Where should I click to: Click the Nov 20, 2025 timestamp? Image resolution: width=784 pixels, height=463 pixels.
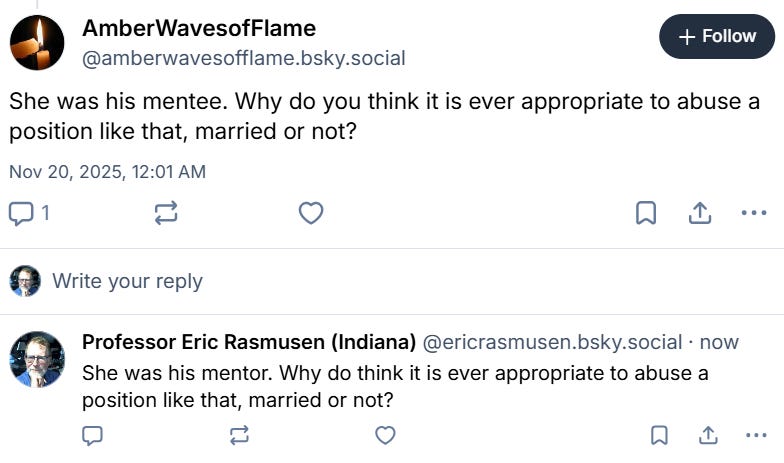pyautogui.click(x=107, y=171)
